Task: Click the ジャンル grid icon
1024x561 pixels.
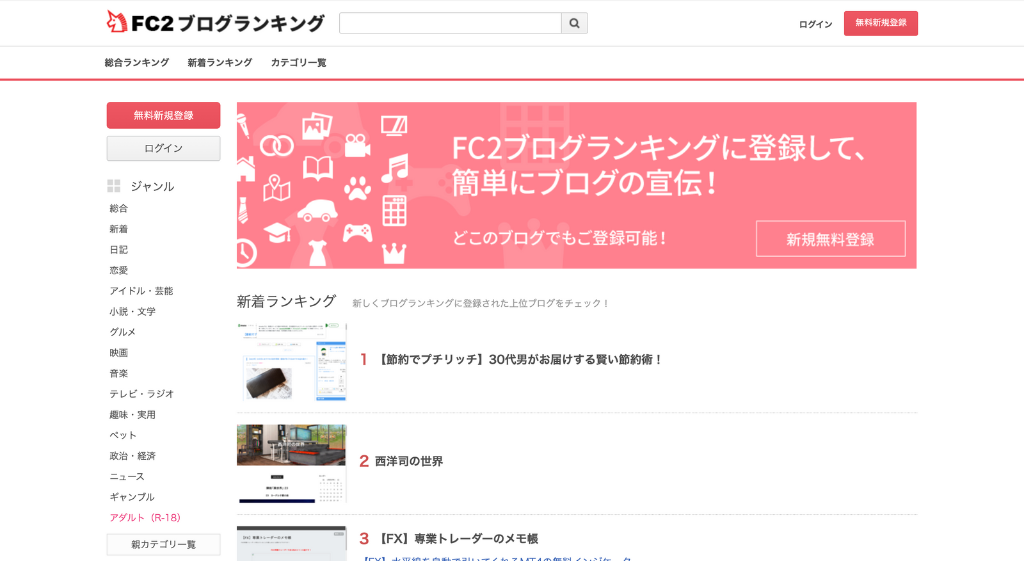Action: (x=114, y=186)
